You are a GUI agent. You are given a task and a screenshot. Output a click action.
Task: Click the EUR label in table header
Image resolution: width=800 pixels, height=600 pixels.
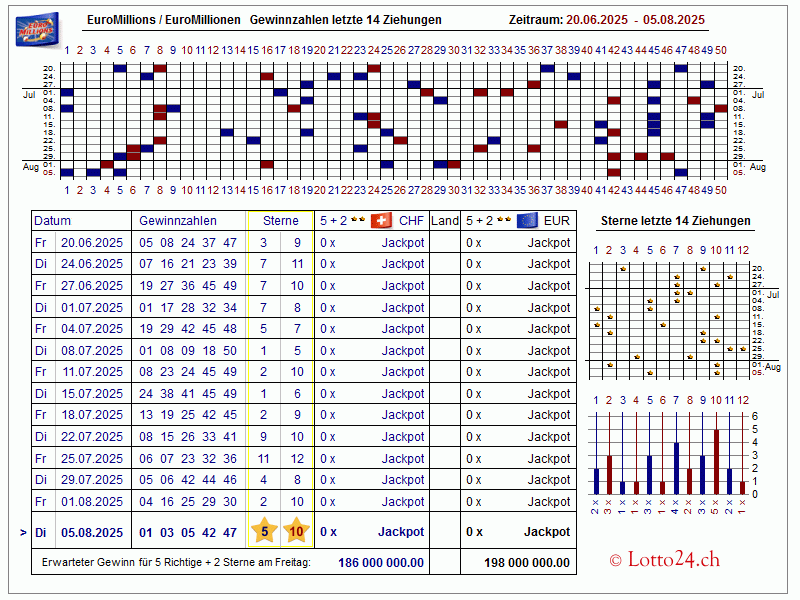tap(557, 221)
